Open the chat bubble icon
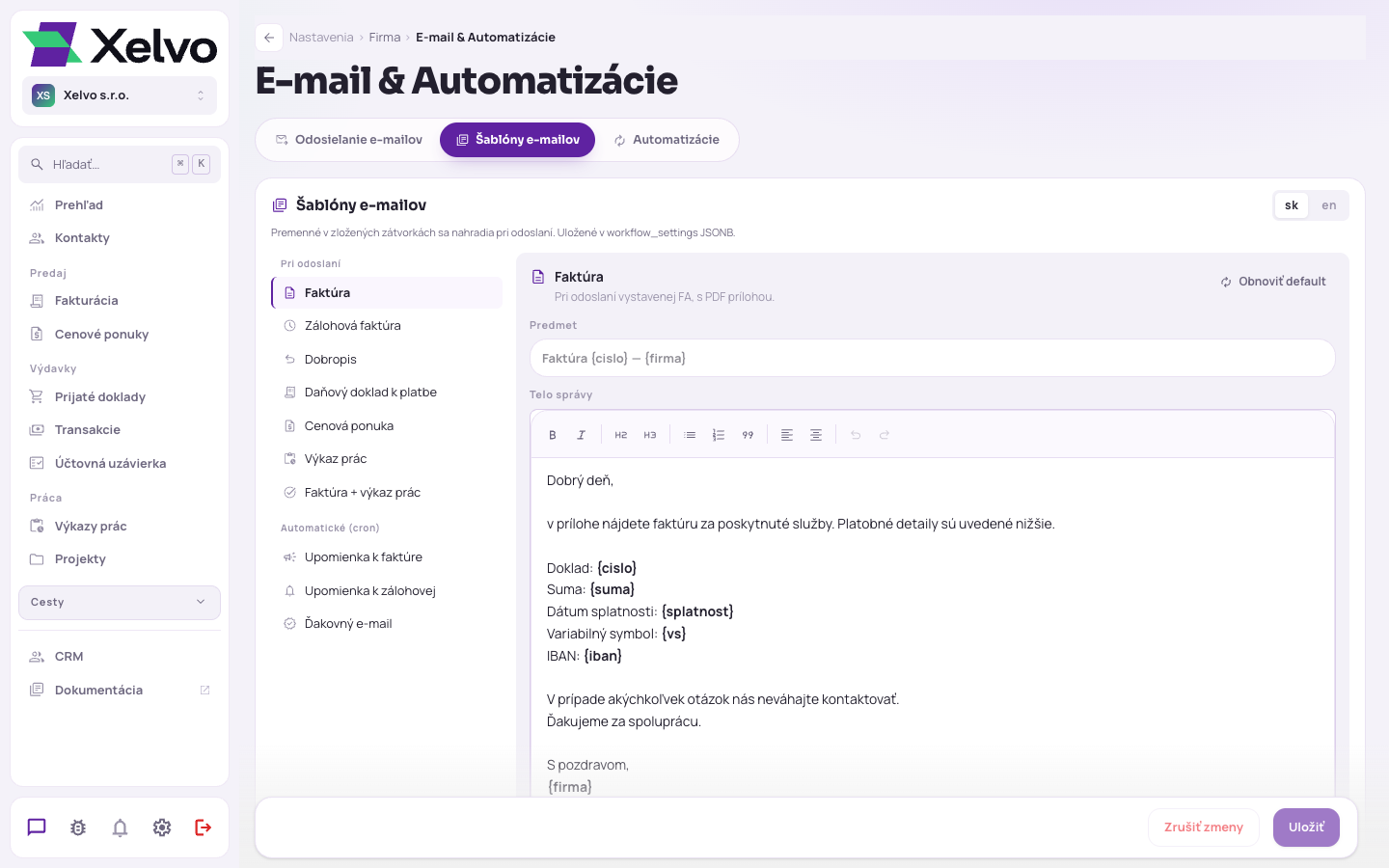1389x868 pixels. click(x=37, y=827)
